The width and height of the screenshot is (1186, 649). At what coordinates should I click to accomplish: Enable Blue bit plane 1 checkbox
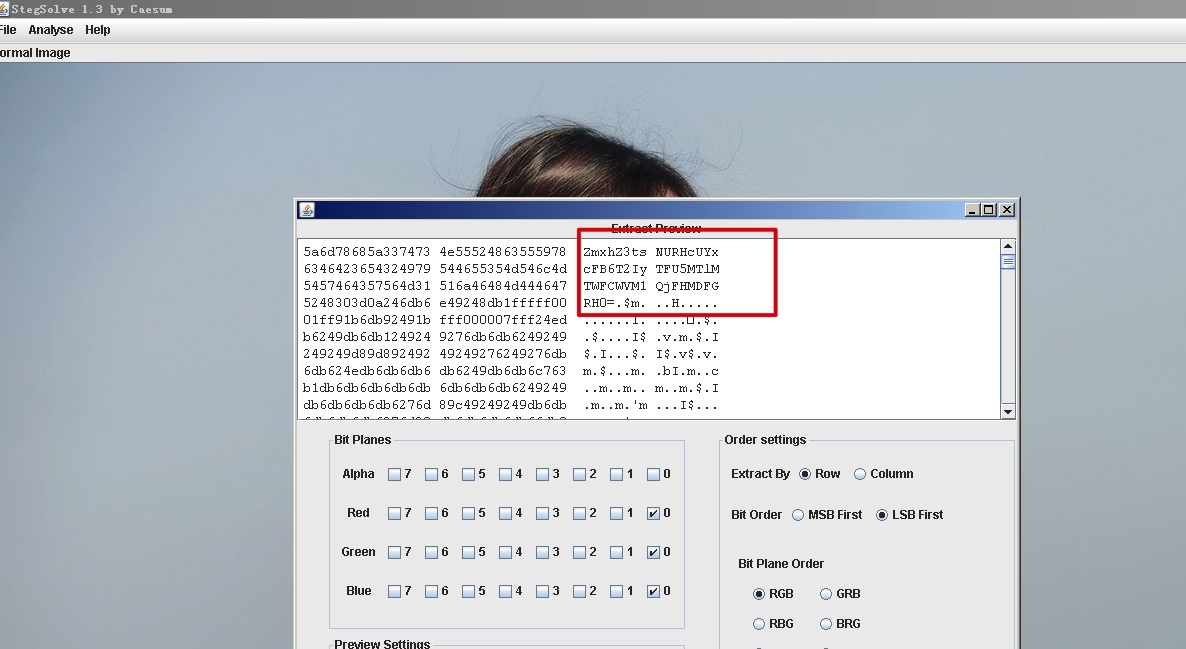(616, 592)
